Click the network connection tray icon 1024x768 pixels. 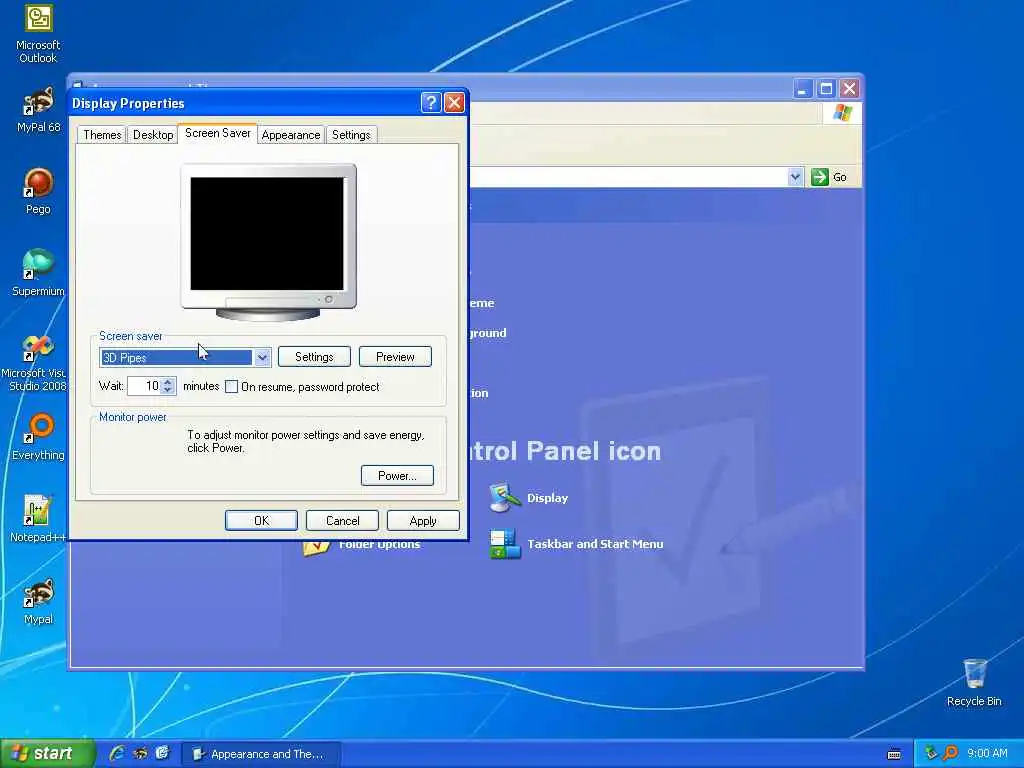(931, 753)
